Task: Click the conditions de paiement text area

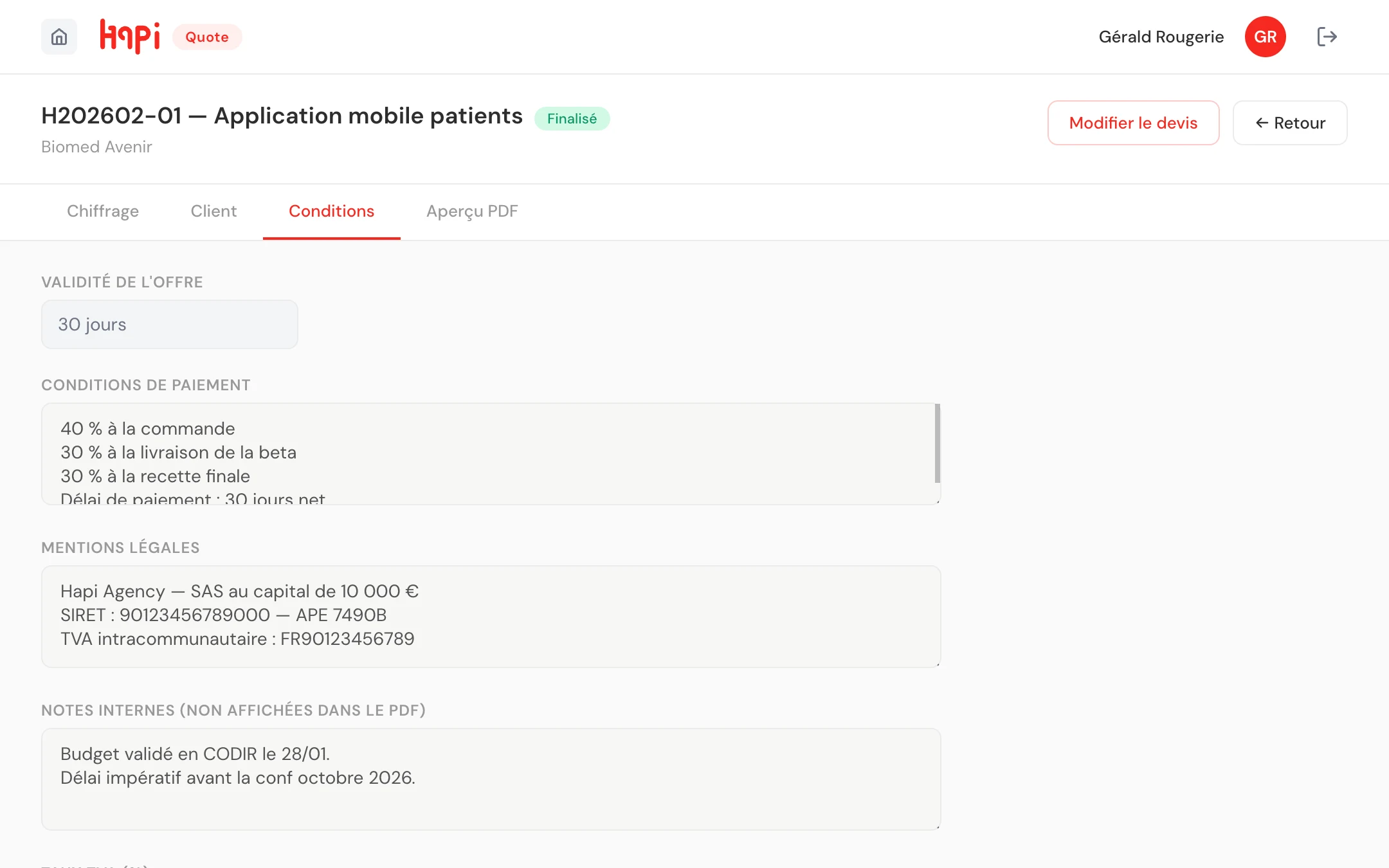Action: pyautogui.click(x=491, y=454)
